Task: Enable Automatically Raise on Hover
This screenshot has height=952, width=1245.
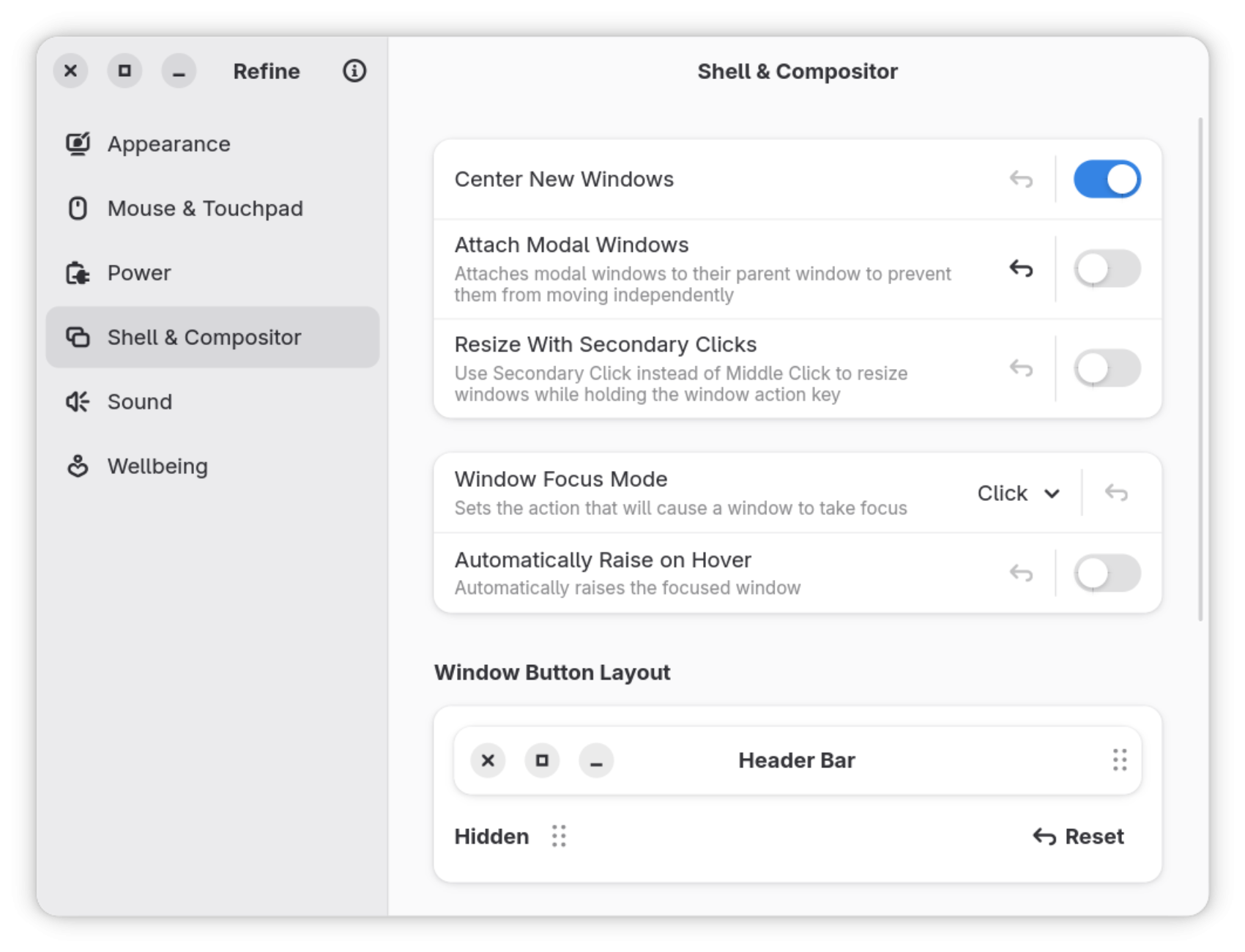Action: click(1107, 573)
